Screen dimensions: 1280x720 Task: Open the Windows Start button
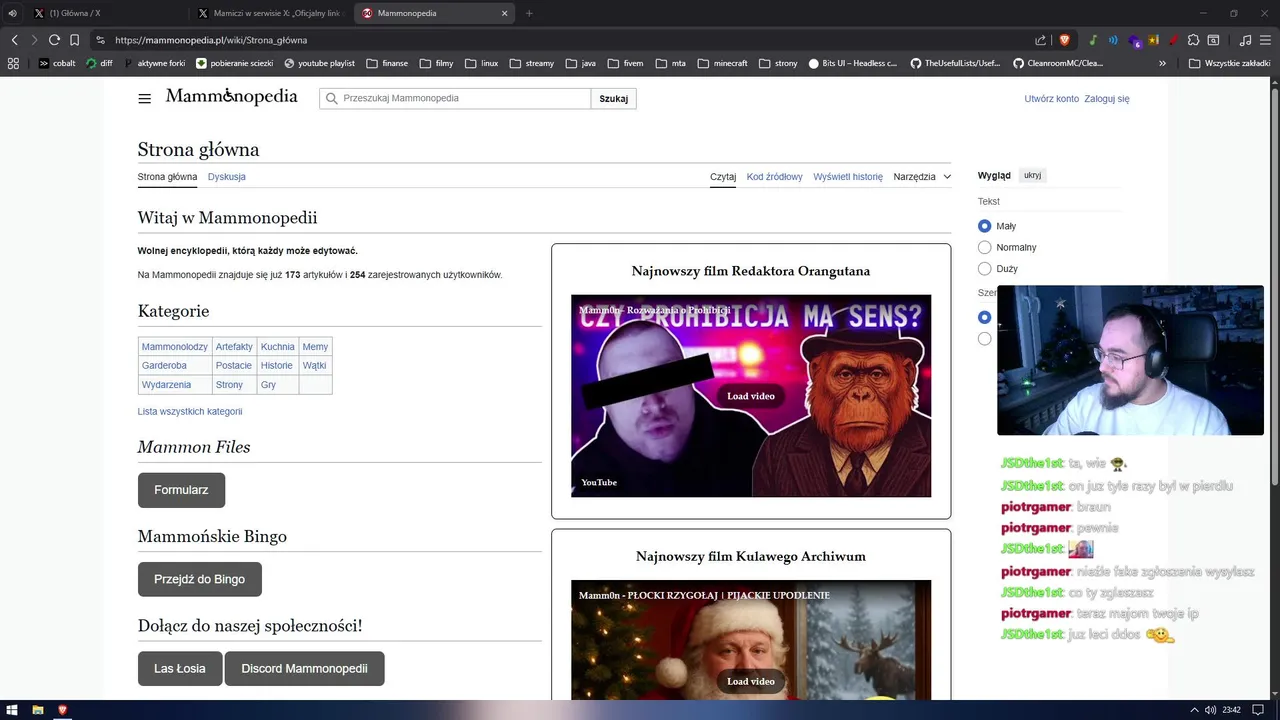coord(14,710)
